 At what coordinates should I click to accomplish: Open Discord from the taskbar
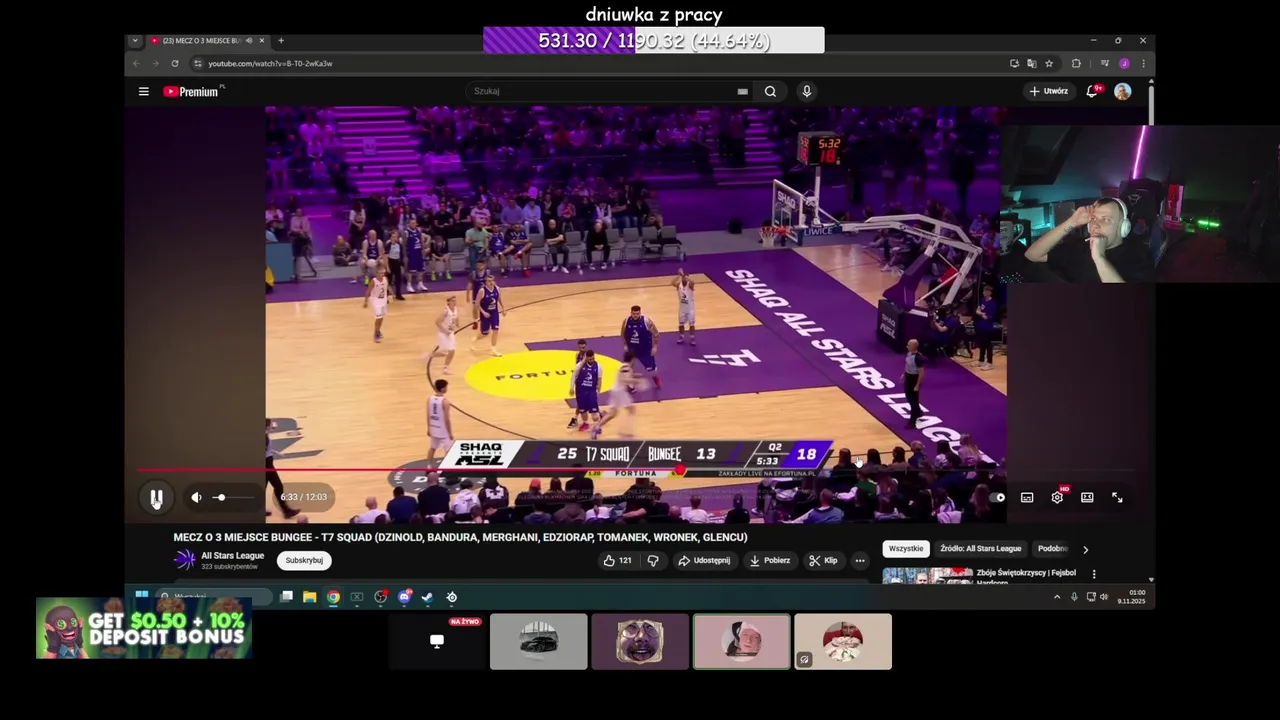[x=404, y=597]
